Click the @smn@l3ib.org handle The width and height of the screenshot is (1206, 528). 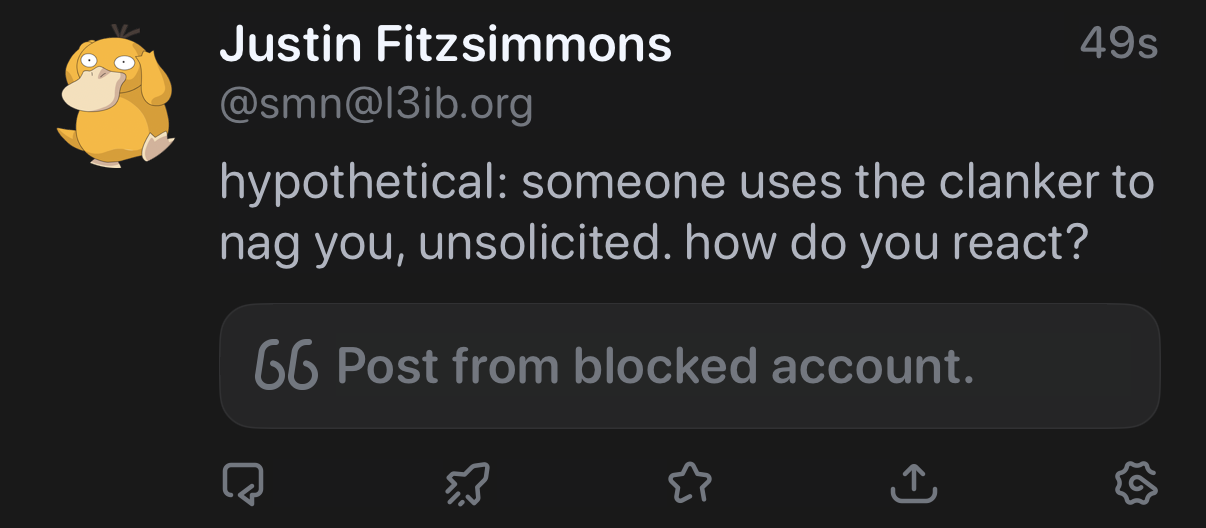(x=375, y=103)
